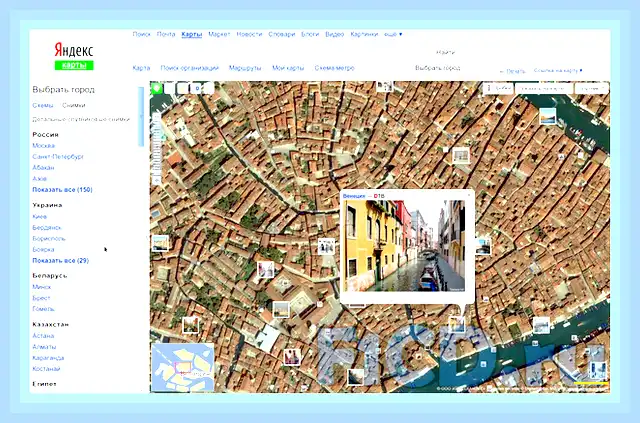
Task: Open the Показать на карте dropdown
Action: coord(544,88)
